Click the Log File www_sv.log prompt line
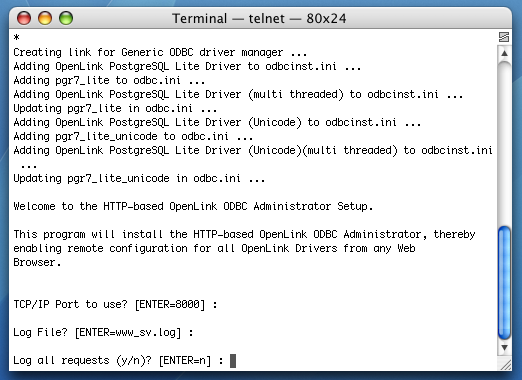This screenshot has width=522, height=380. tap(103, 332)
